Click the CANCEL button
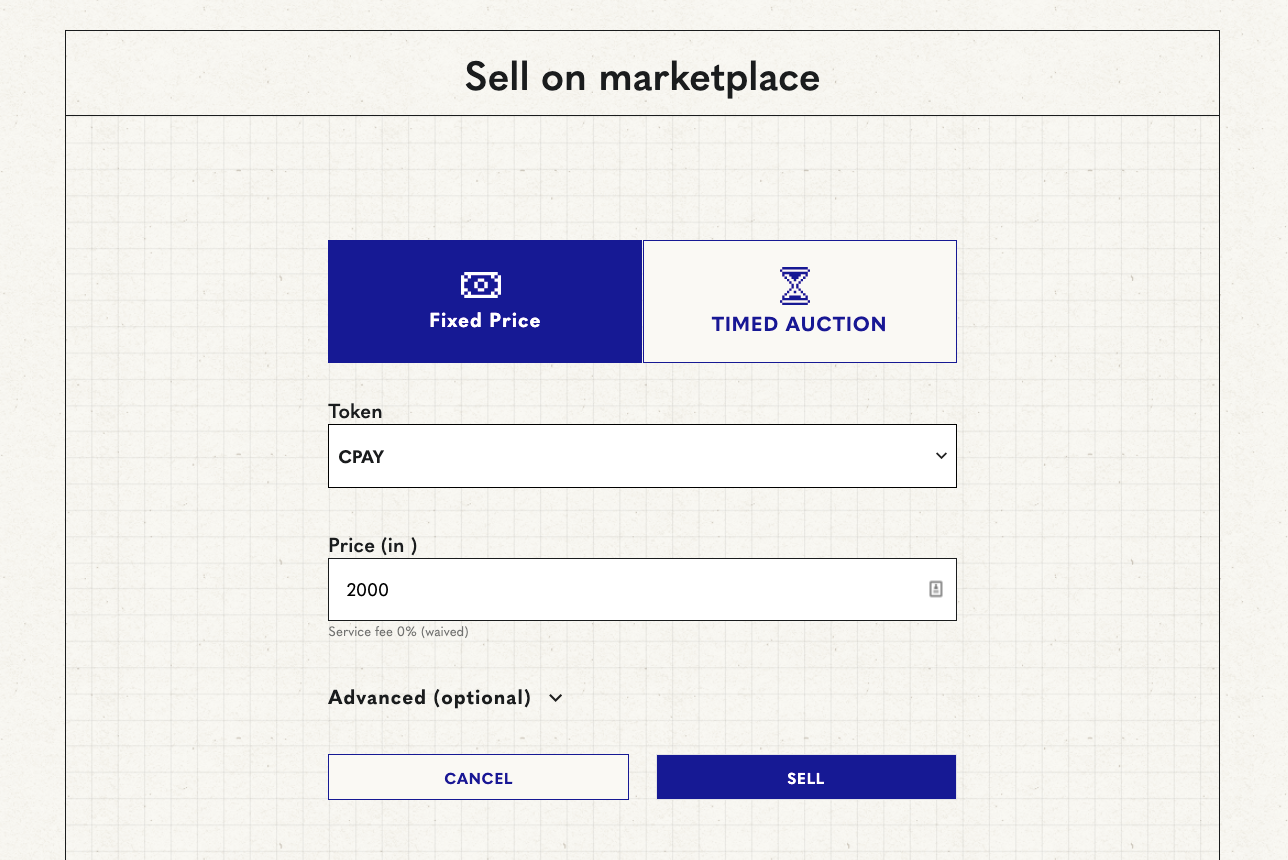The width and height of the screenshot is (1288, 860). click(478, 777)
